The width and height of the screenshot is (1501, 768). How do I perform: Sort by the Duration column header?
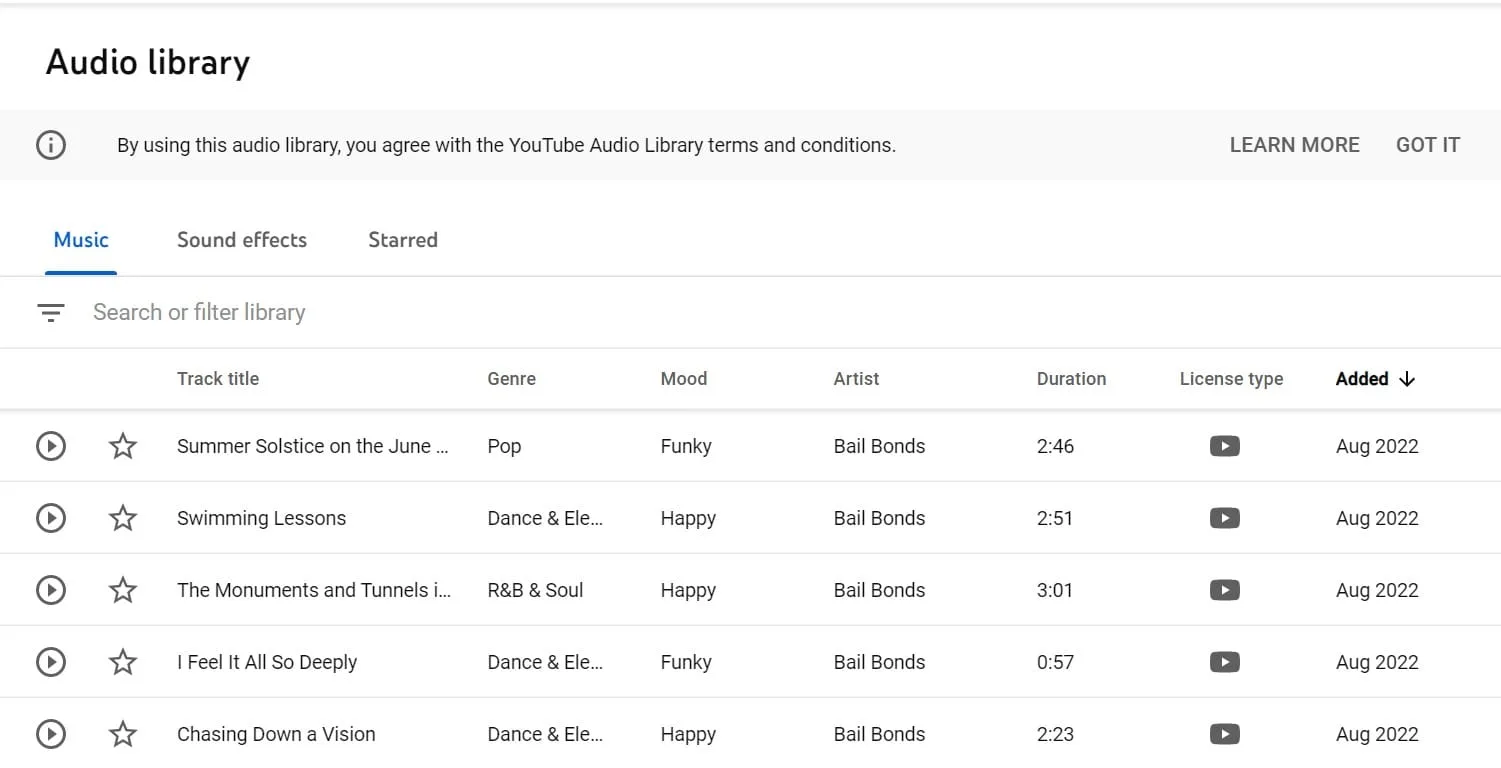pyautogui.click(x=1072, y=379)
